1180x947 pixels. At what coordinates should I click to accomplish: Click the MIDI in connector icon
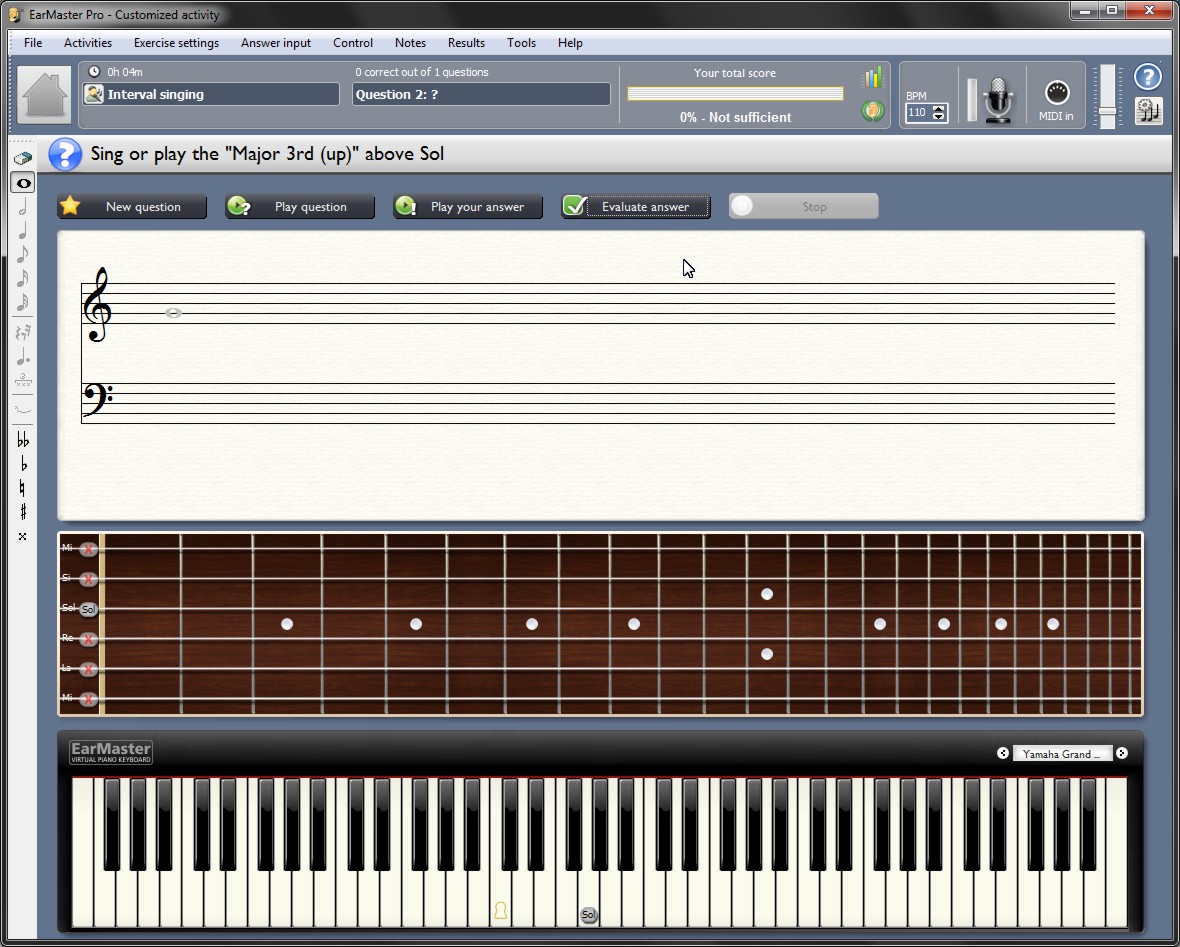pos(1057,93)
